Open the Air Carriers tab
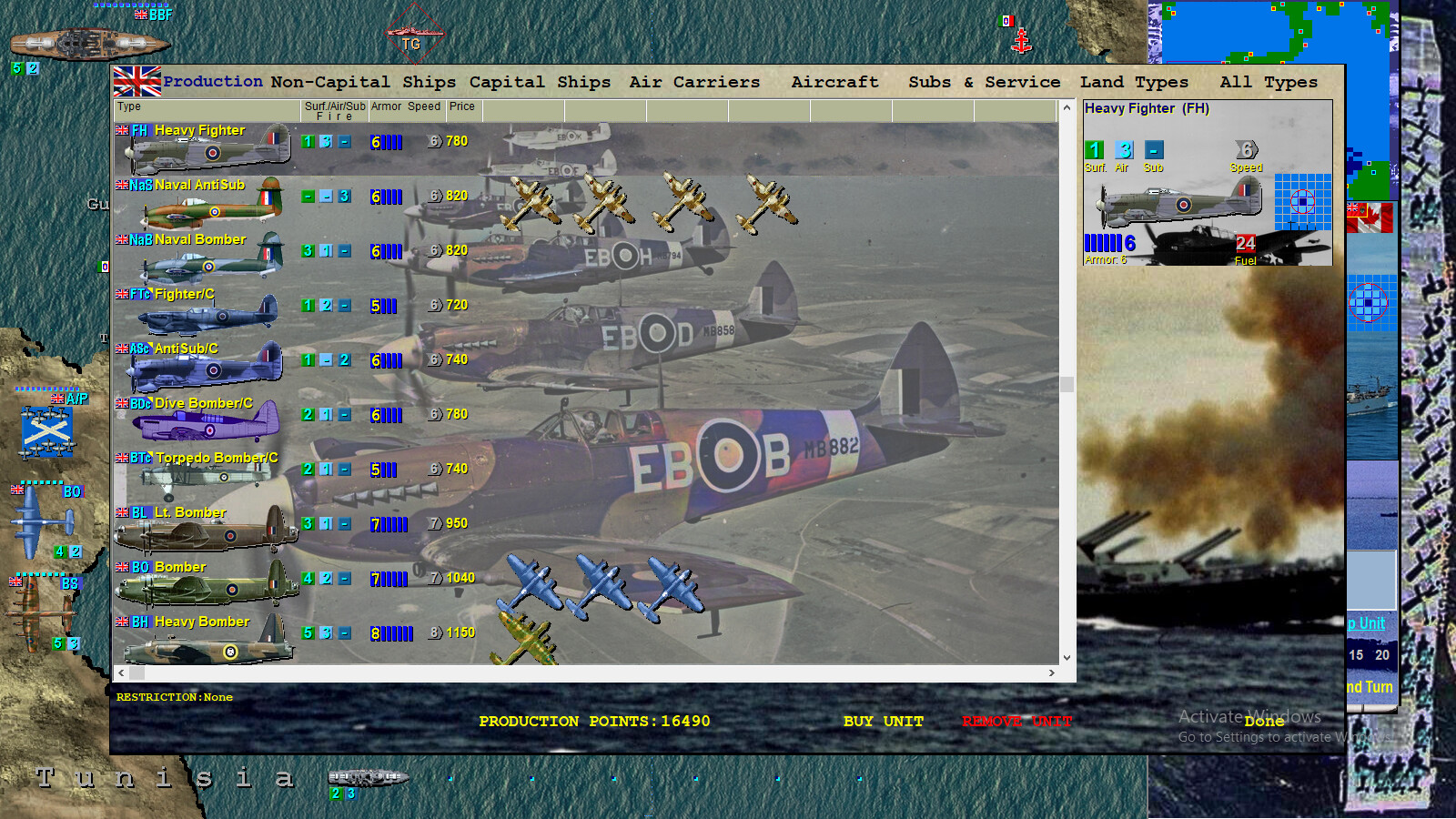1456x819 pixels. click(693, 82)
